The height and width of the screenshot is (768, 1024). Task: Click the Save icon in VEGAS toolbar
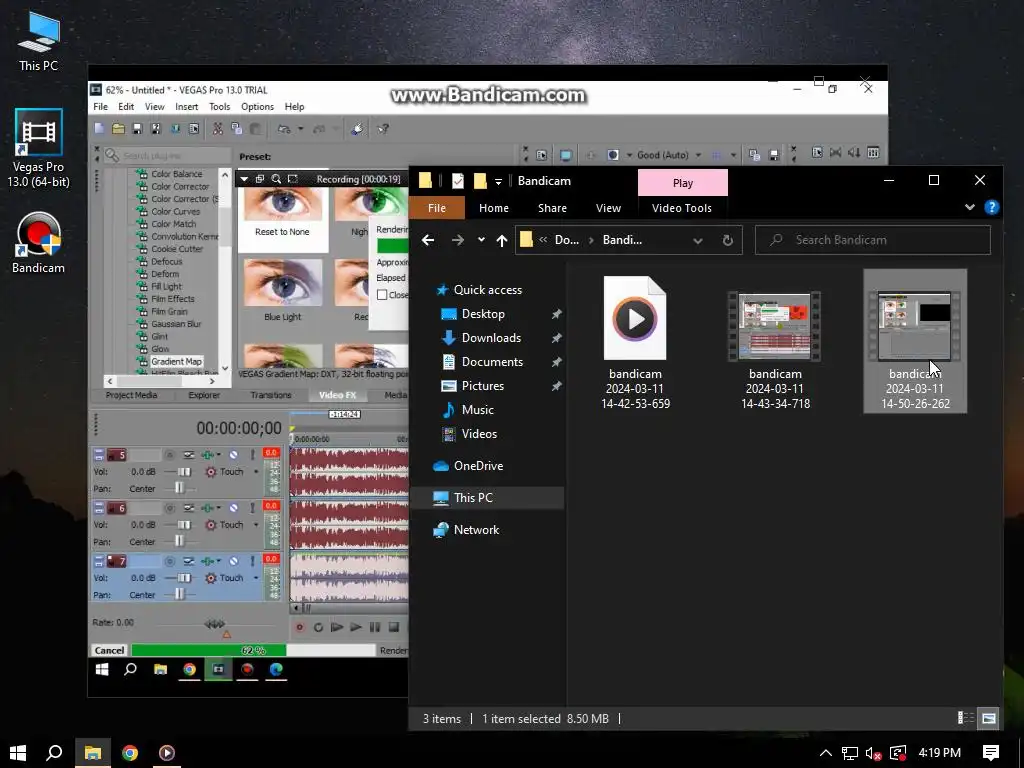tap(137, 129)
